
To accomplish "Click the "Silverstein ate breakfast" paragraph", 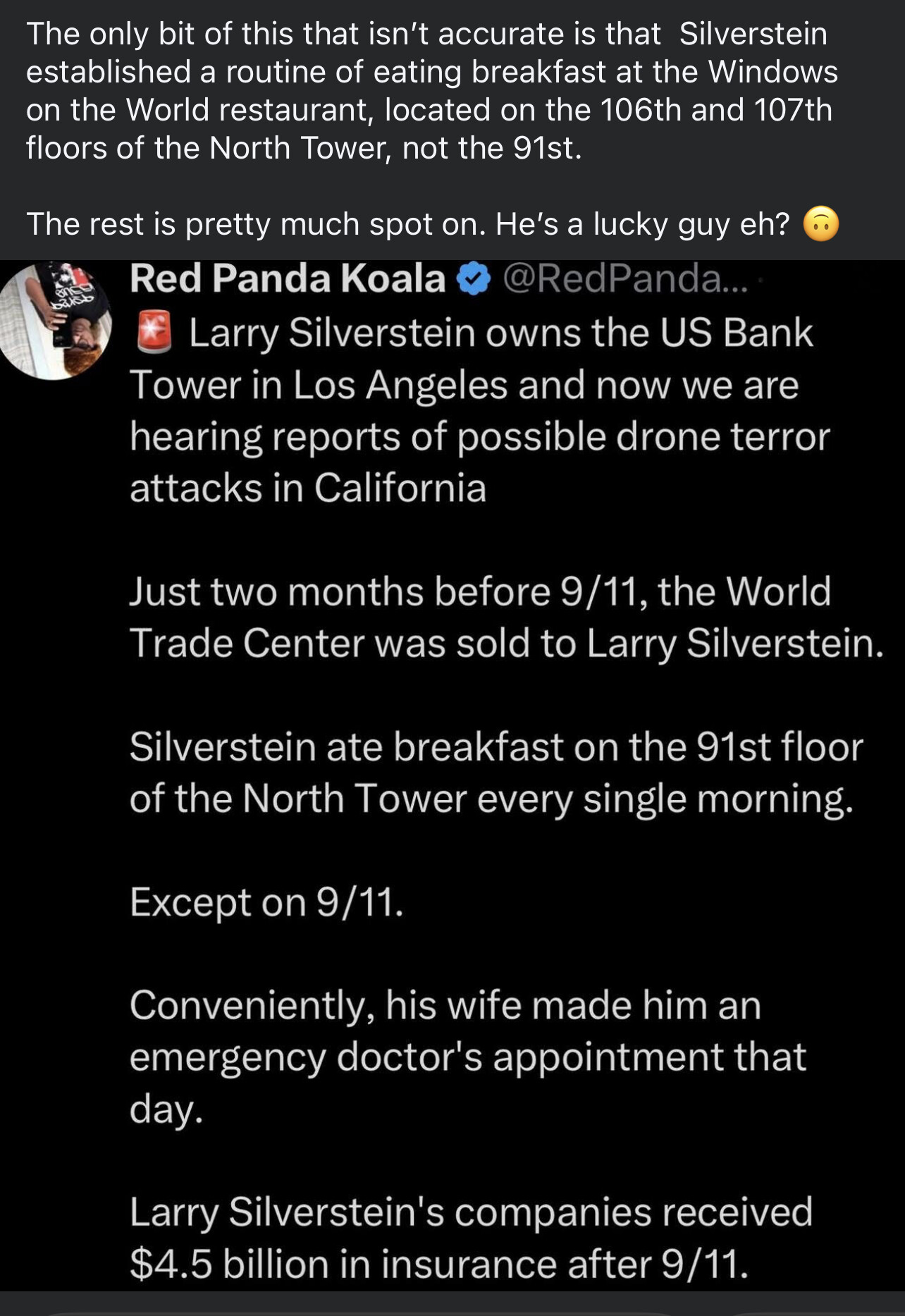I will (x=495, y=773).
